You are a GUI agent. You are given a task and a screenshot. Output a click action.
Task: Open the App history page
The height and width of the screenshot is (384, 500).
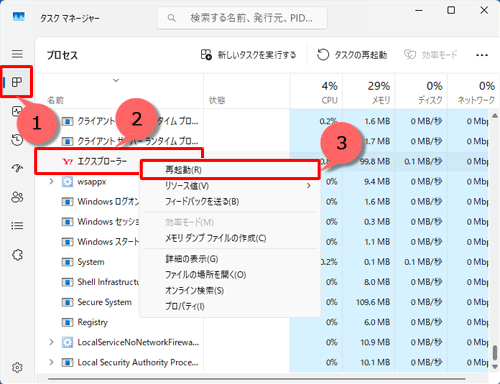(17, 140)
